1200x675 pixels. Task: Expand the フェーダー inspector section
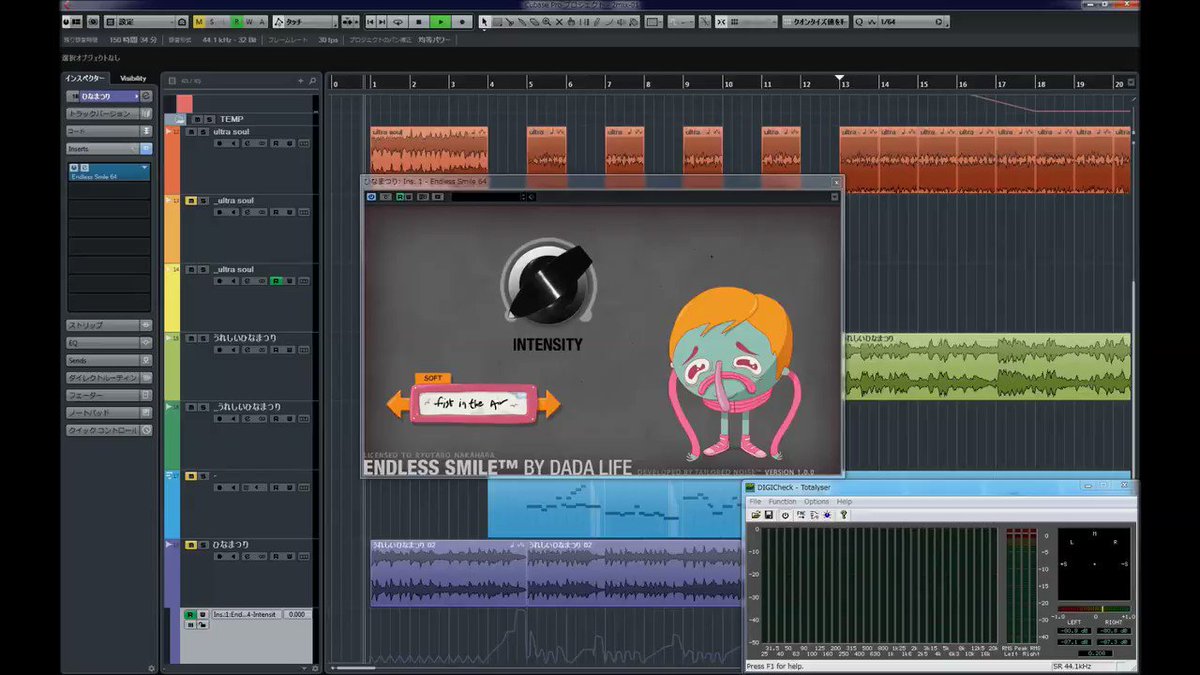109,395
